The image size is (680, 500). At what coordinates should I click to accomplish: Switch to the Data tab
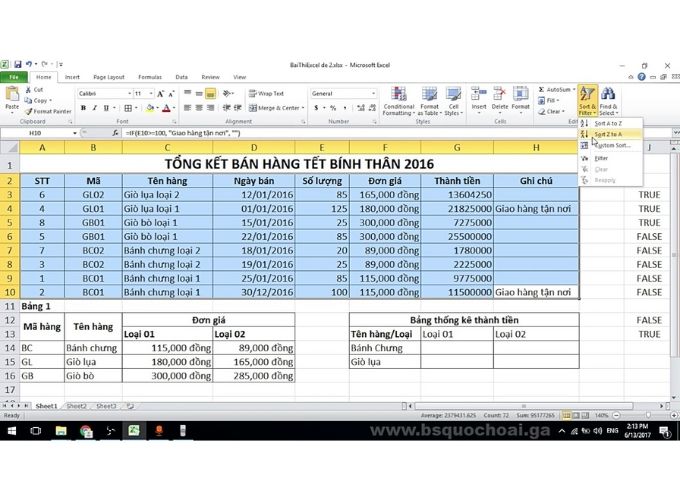(182, 77)
